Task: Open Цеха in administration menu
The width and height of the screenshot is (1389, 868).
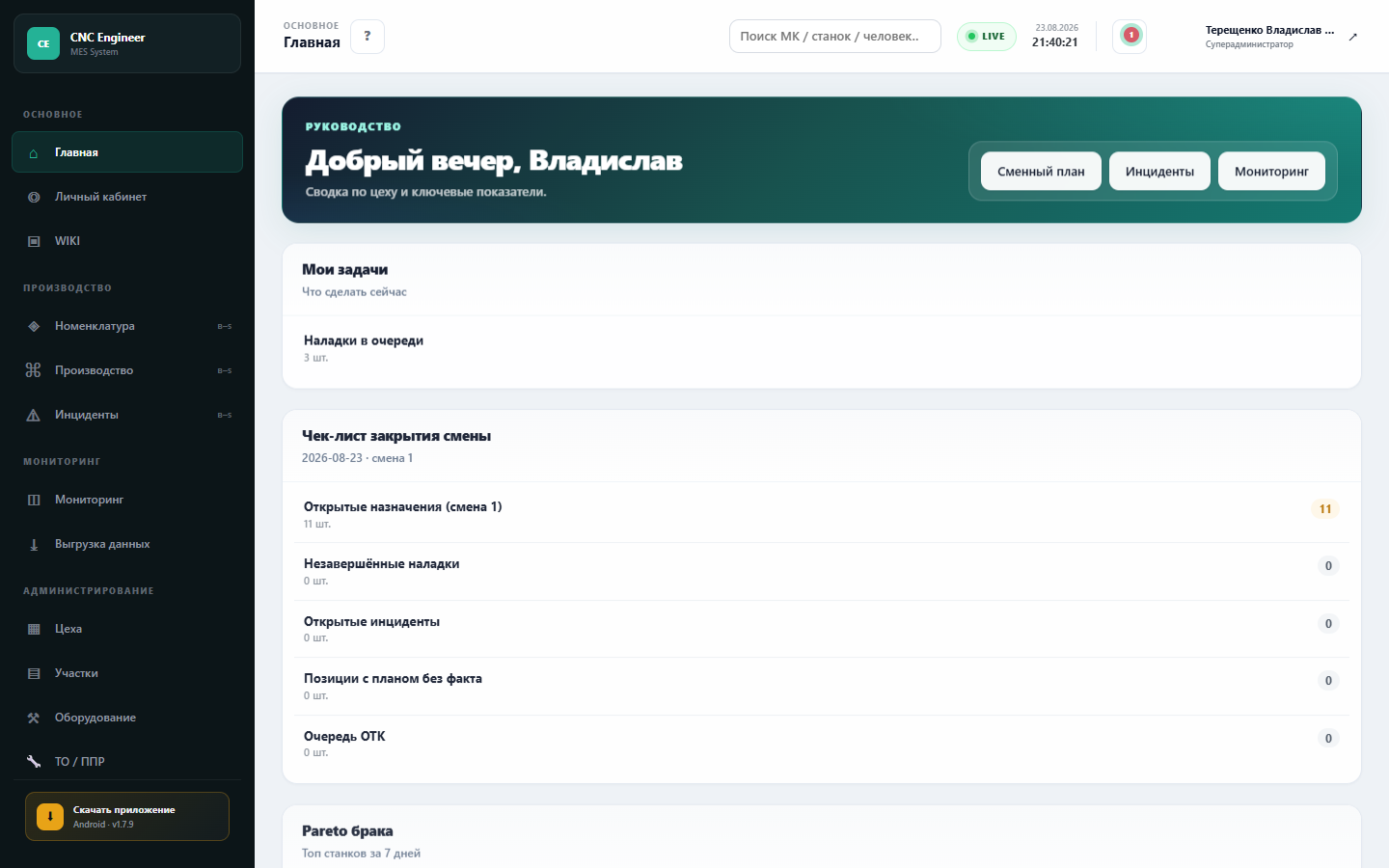Action: click(x=127, y=630)
